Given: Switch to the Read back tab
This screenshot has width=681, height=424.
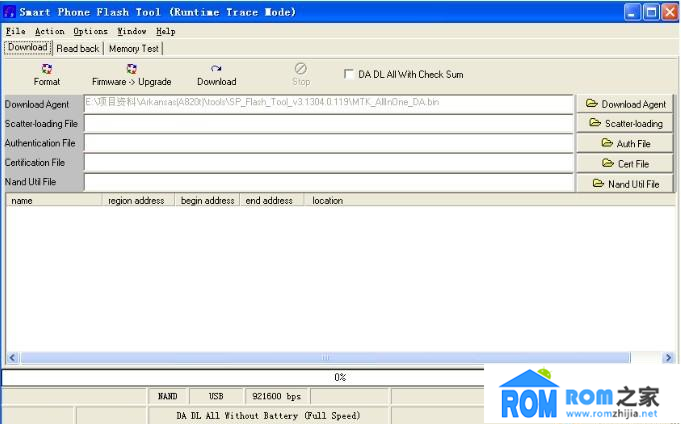Looking at the screenshot, I should click(x=77, y=48).
